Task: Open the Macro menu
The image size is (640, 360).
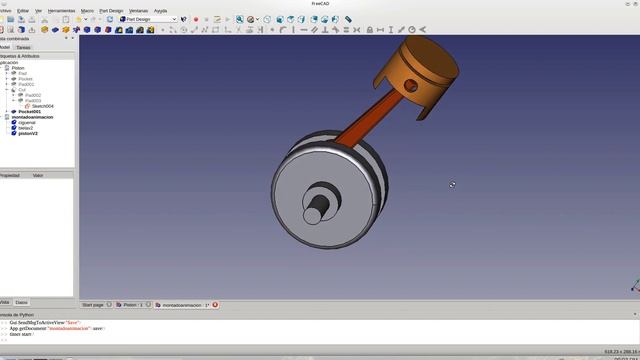Action: tap(87, 11)
